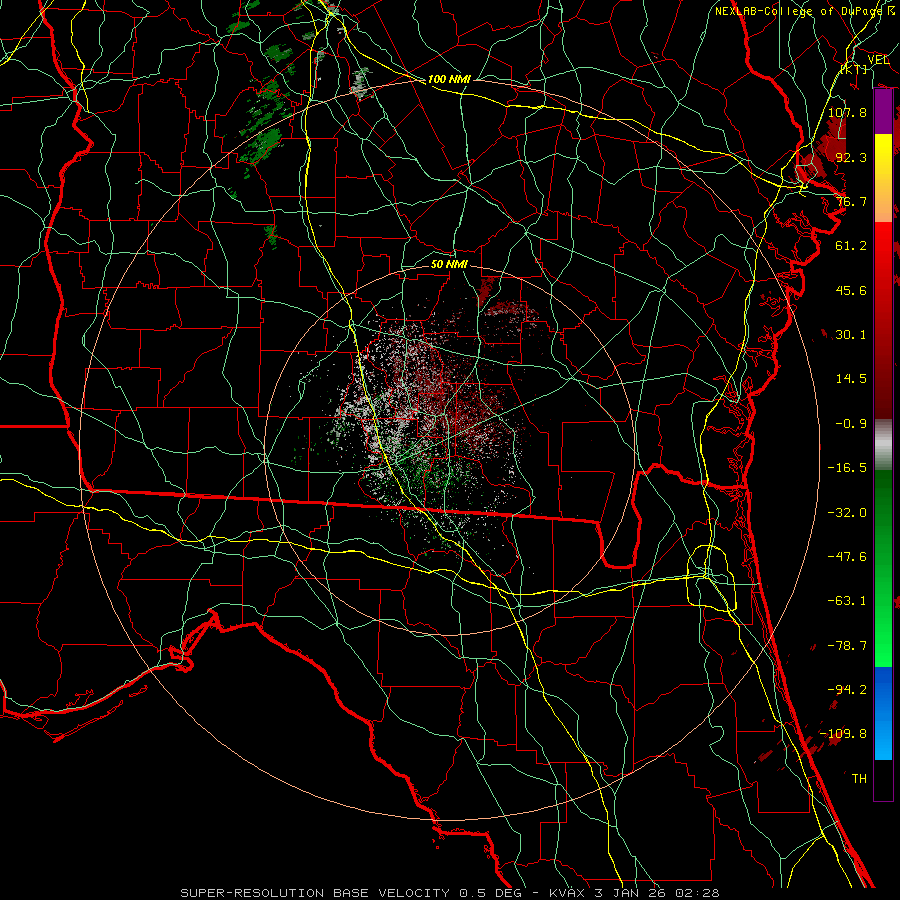The height and width of the screenshot is (900, 900).
Task: Click the -32.0 value on velocity scale
Action: click(x=847, y=513)
